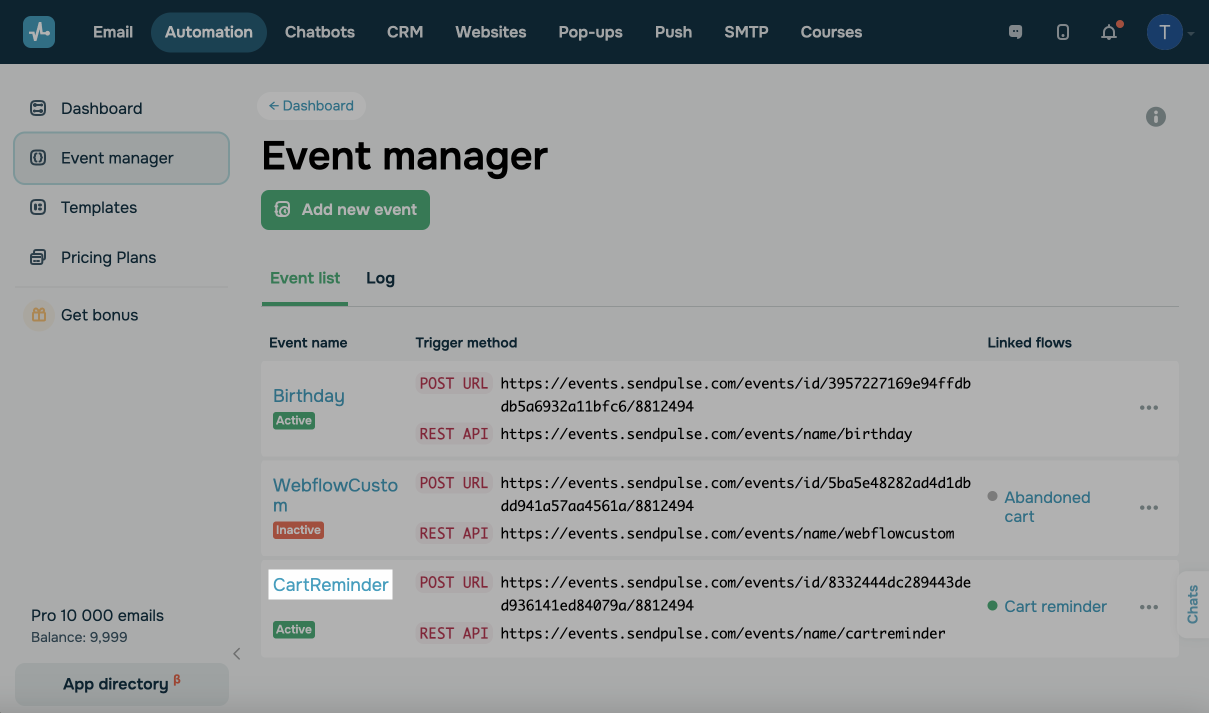Go back via the Dashboard breadcrumb
The height and width of the screenshot is (713, 1209).
click(x=311, y=105)
